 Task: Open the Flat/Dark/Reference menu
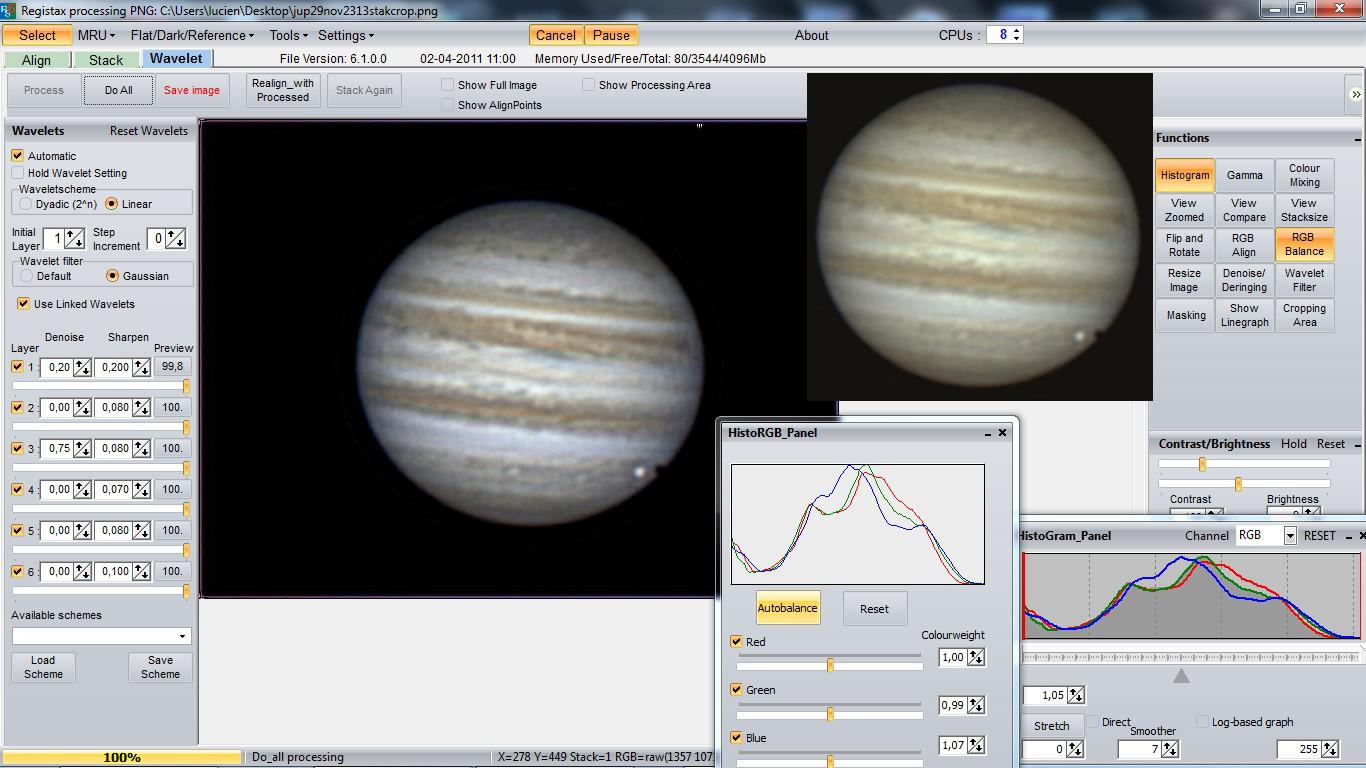click(x=192, y=35)
